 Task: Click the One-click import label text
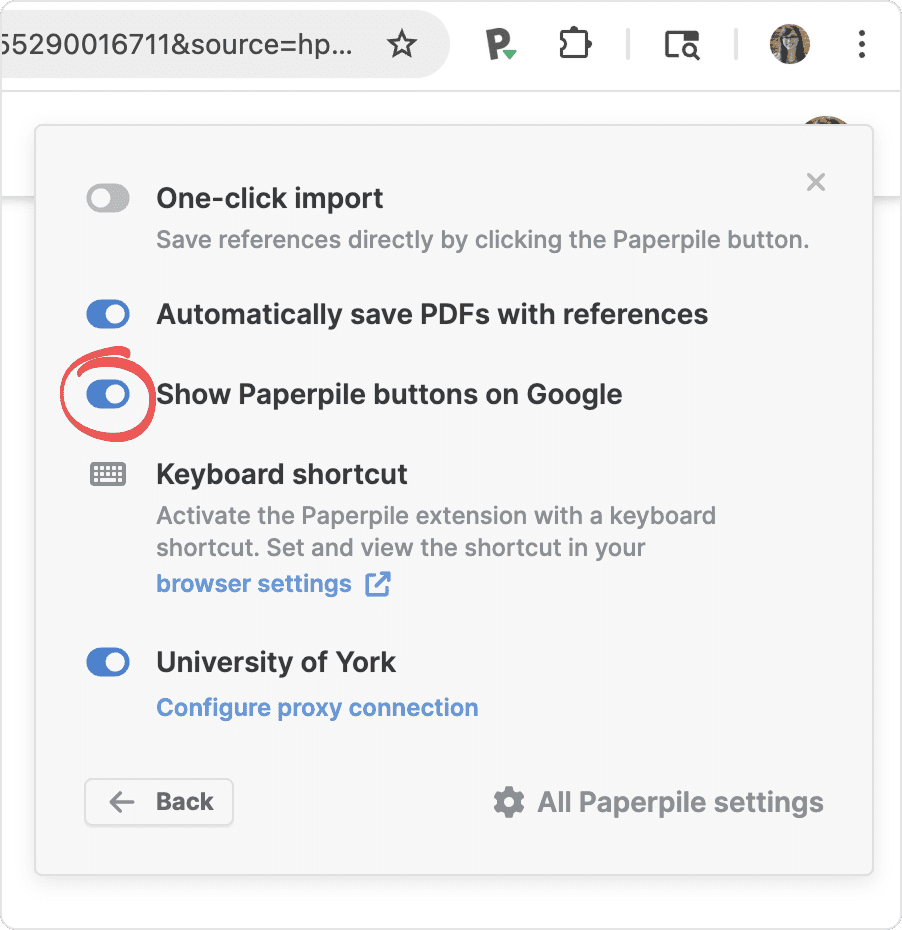point(270,199)
